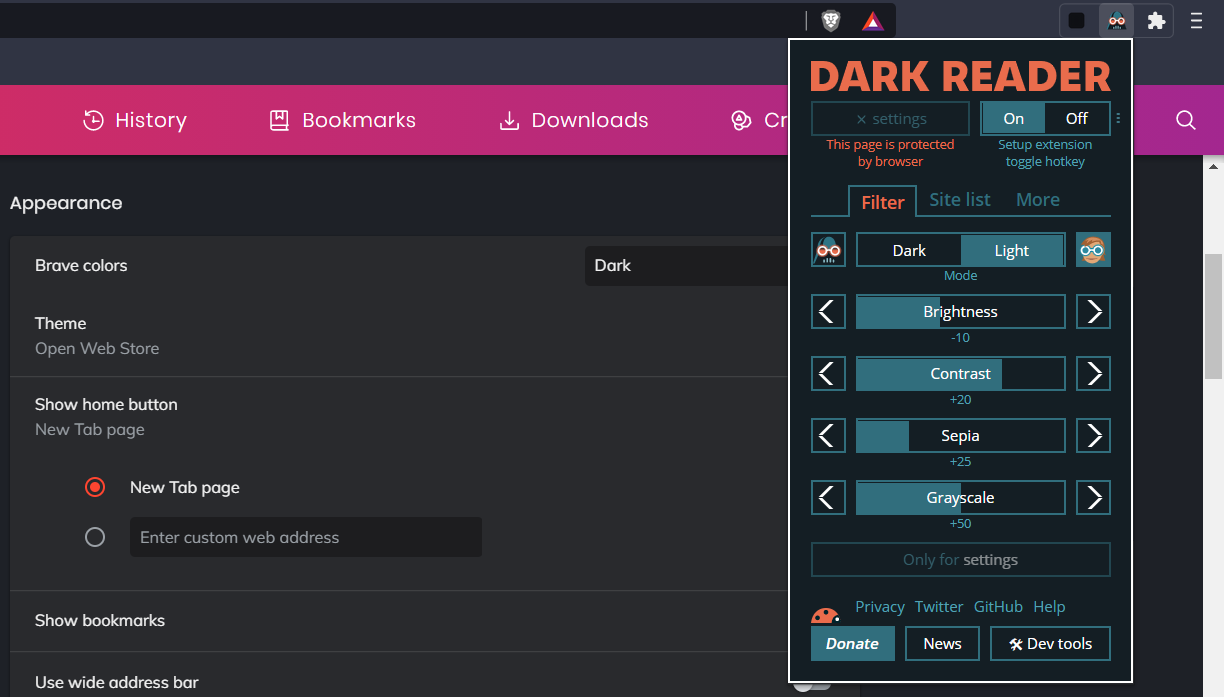The width and height of the screenshot is (1224, 697).
Task: Switch to the Site list tab
Action: [960, 200]
